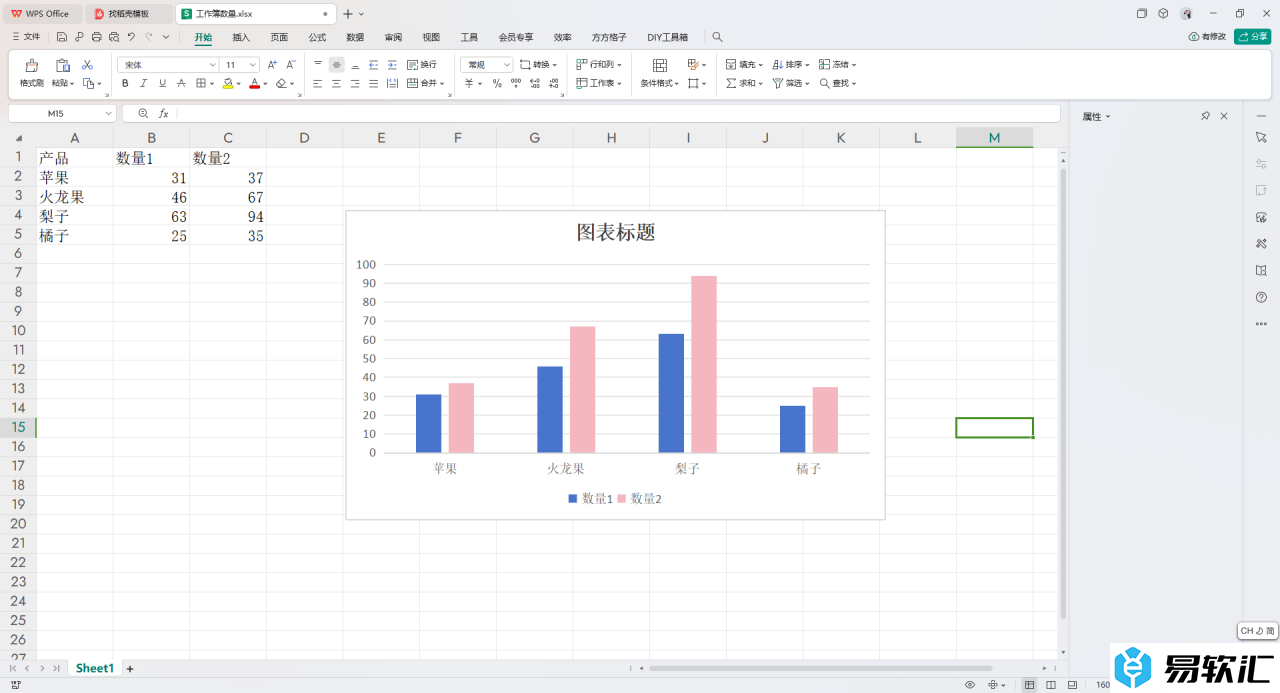Image resolution: width=1280 pixels, height=693 pixels.
Task: Open the font name 宋体 combo box
Action: pyautogui.click(x=168, y=65)
